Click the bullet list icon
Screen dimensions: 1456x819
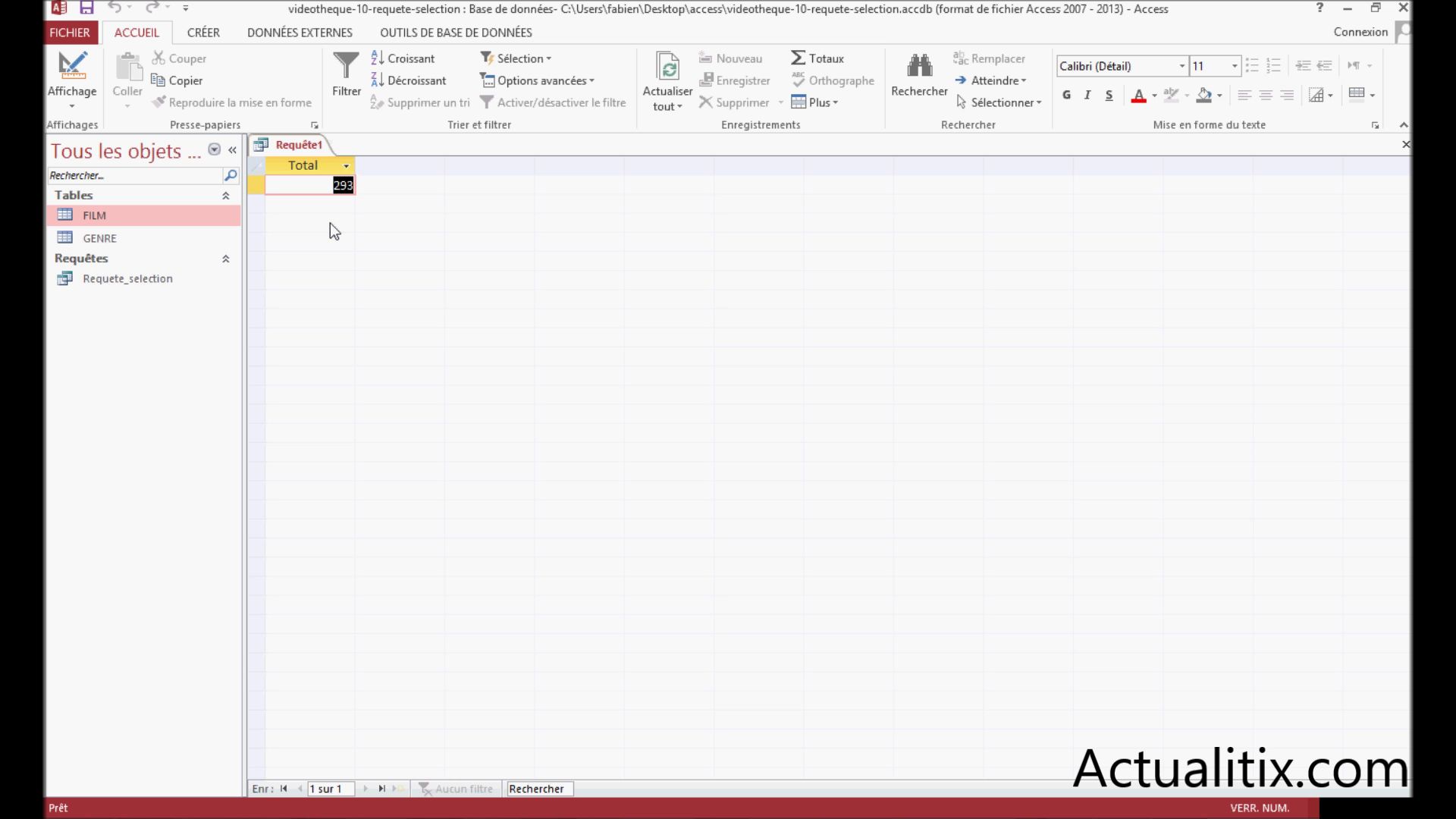(x=1252, y=66)
